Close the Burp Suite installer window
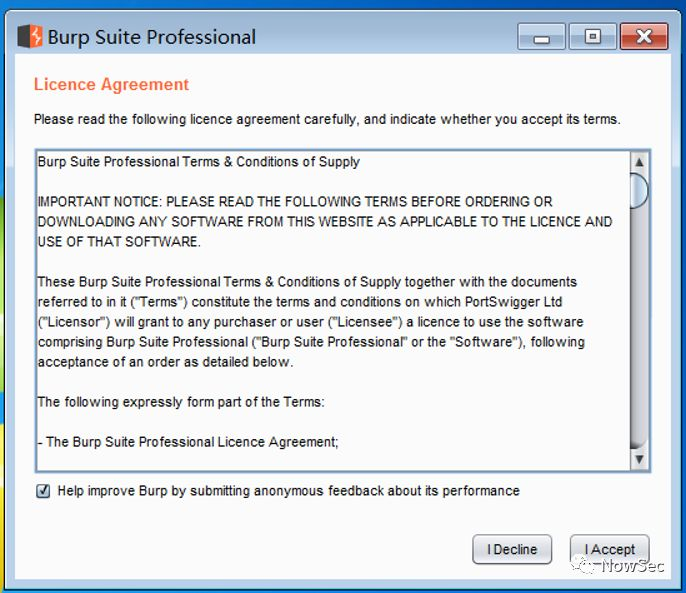 [x=643, y=37]
